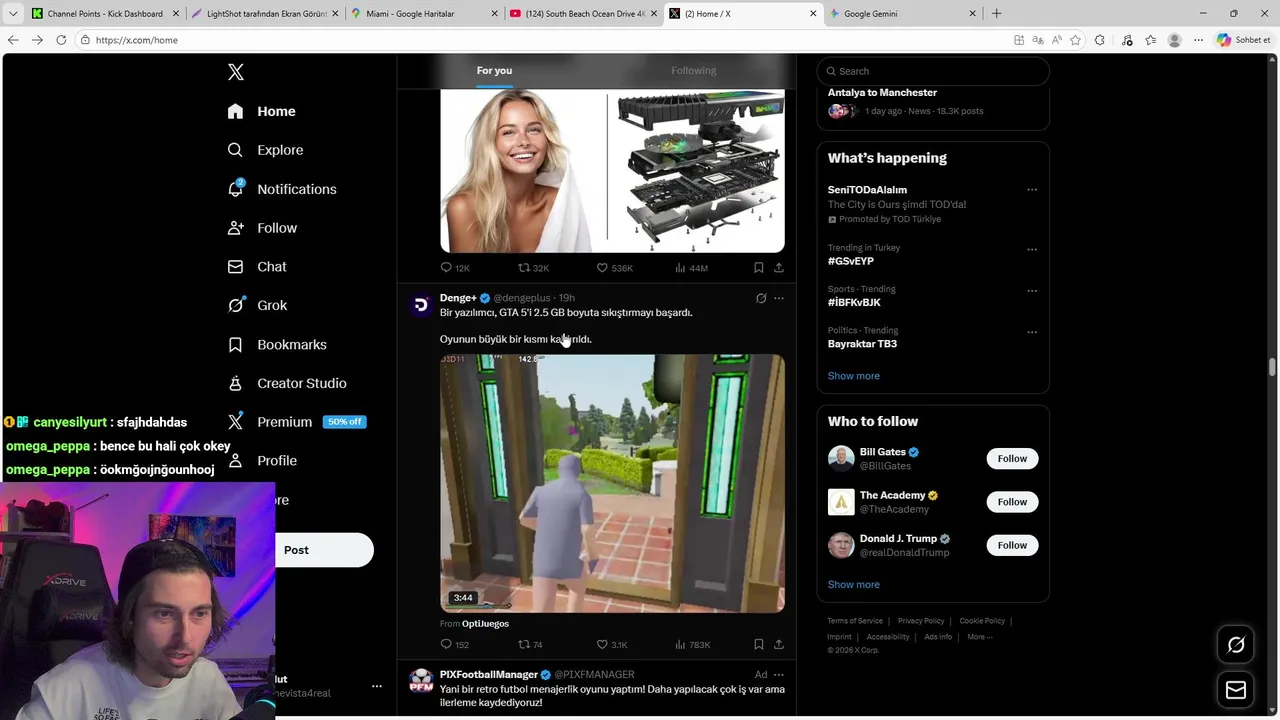1280x720 pixels.
Task: Click the Grok explain icon on Denge+ post
Action: (761, 298)
